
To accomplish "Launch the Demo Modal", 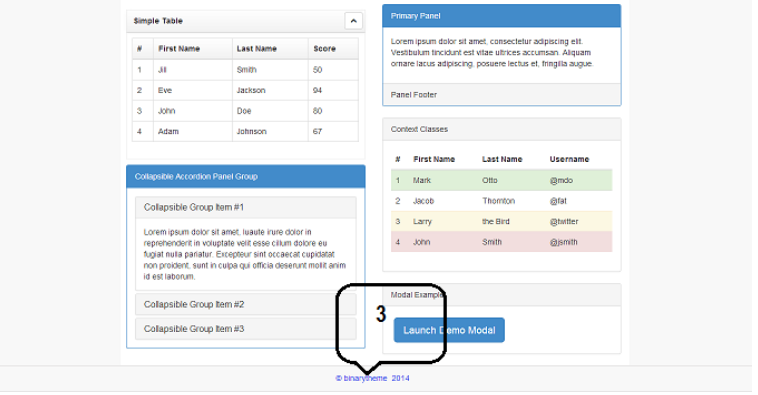I will point(449,330).
